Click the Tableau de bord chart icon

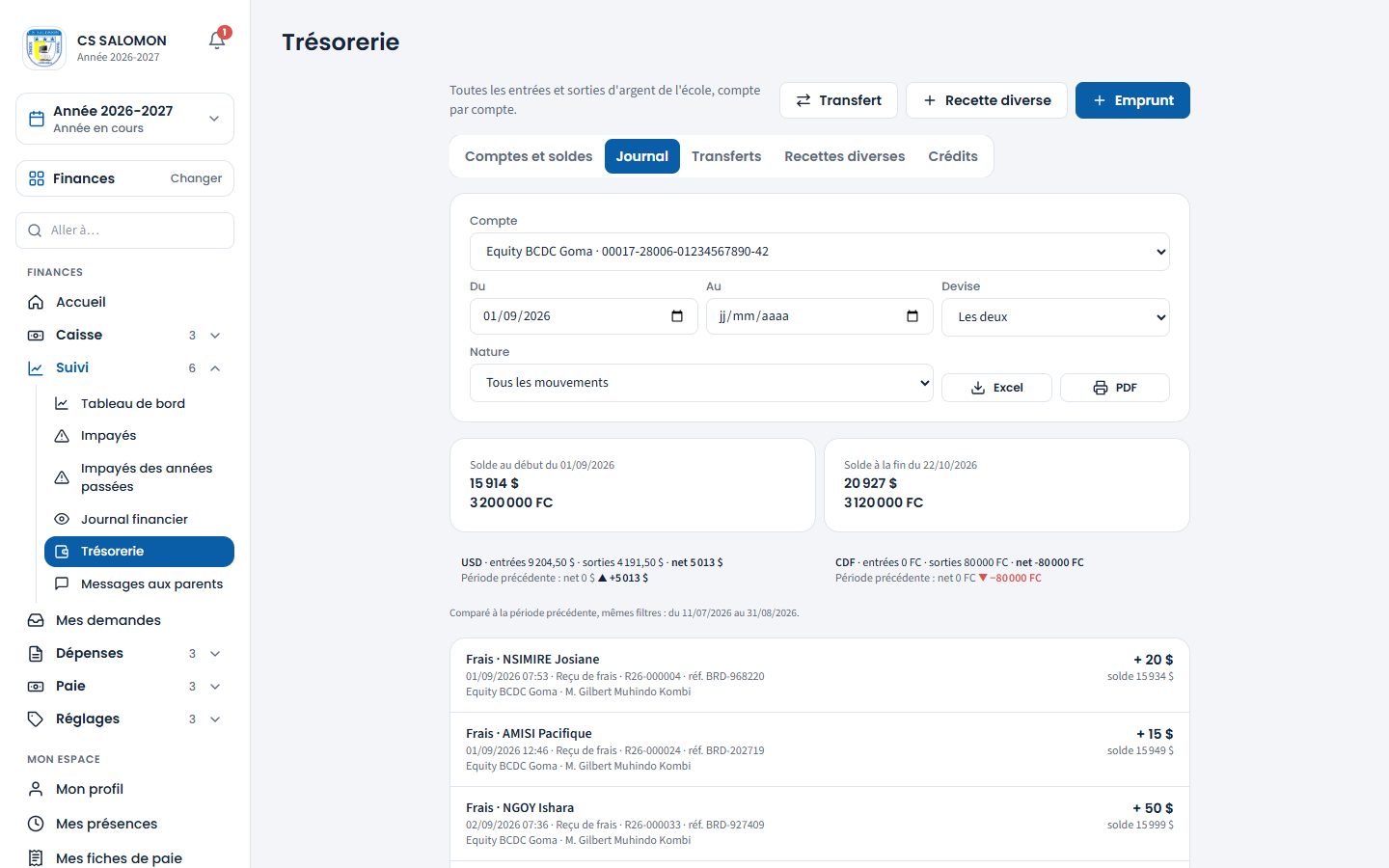(62, 403)
